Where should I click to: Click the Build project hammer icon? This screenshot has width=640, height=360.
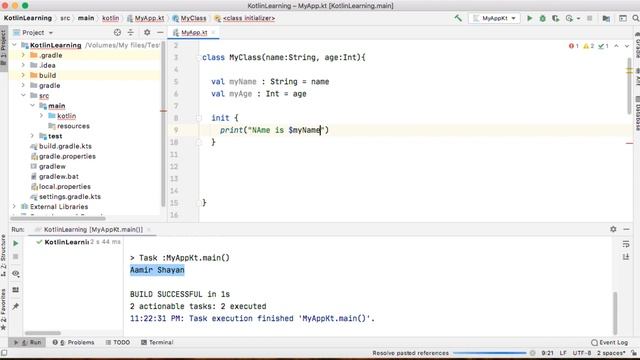pyautogui.click(x=458, y=18)
